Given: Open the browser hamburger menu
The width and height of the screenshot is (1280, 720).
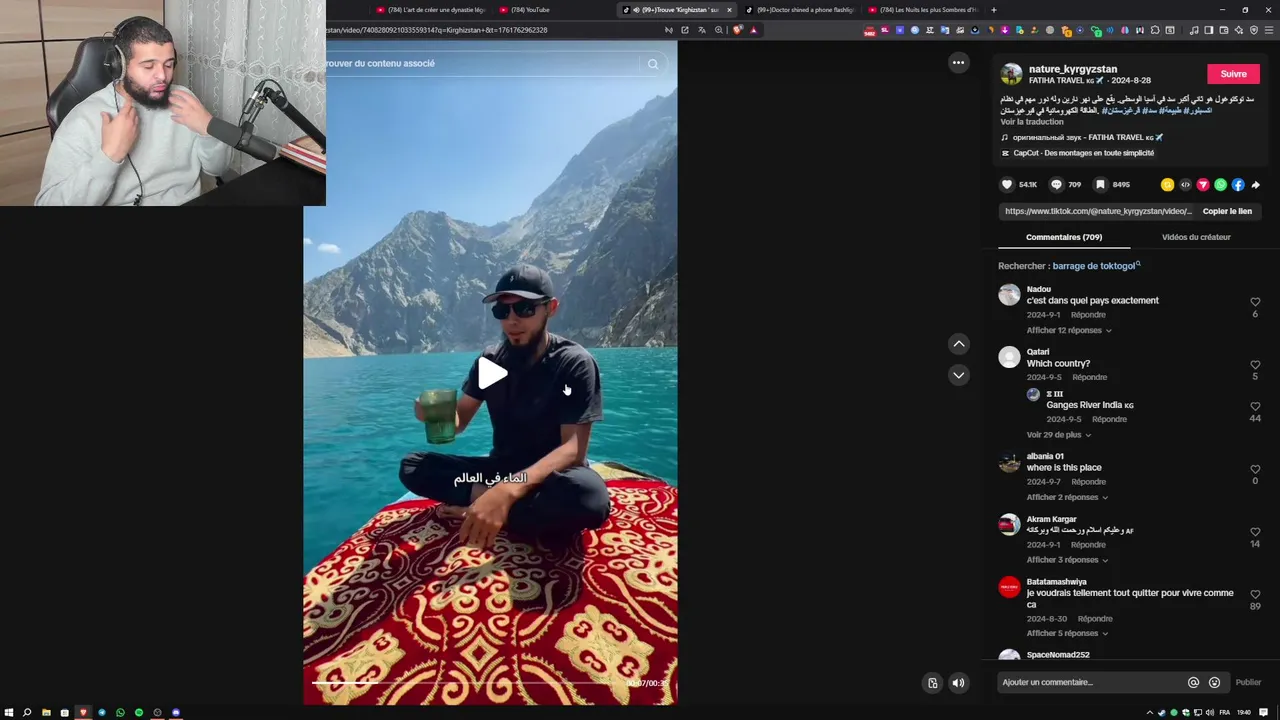Looking at the screenshot, I should [1270, 30].
